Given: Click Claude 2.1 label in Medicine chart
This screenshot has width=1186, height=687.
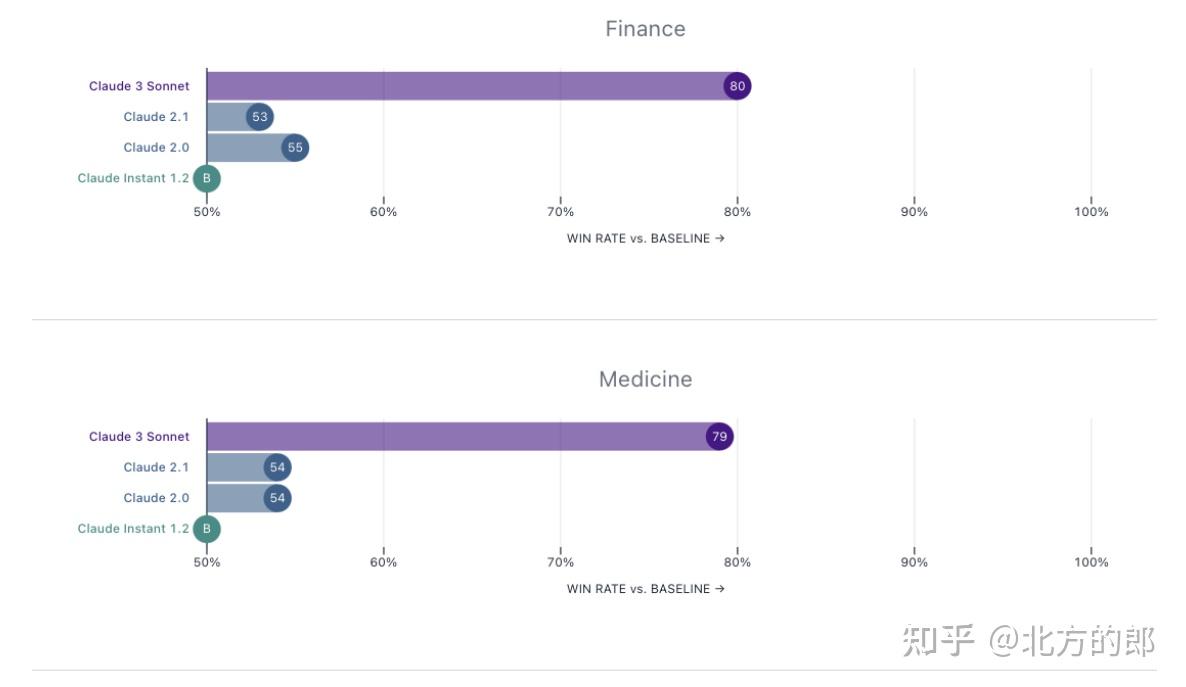Looking at the screenshot, I should coord(156,467).
